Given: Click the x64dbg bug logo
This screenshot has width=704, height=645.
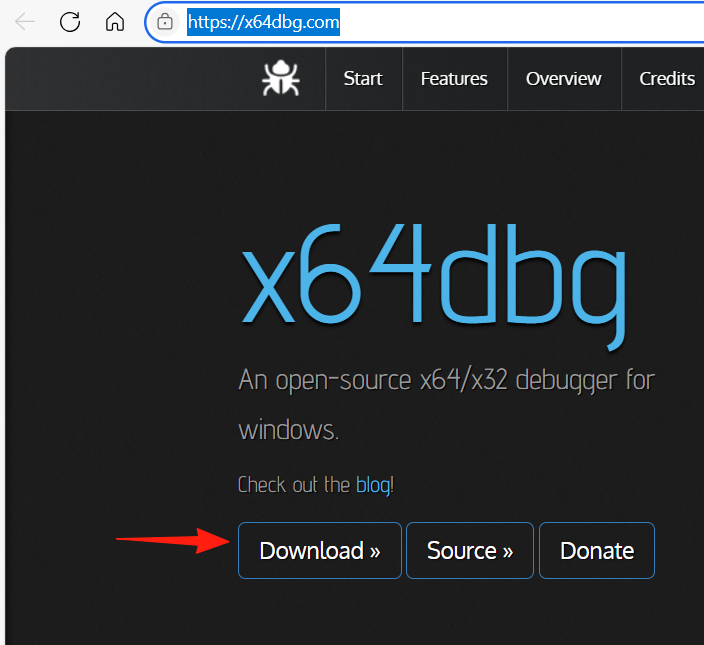Looking at the screenshot, I should pos(281,78).
